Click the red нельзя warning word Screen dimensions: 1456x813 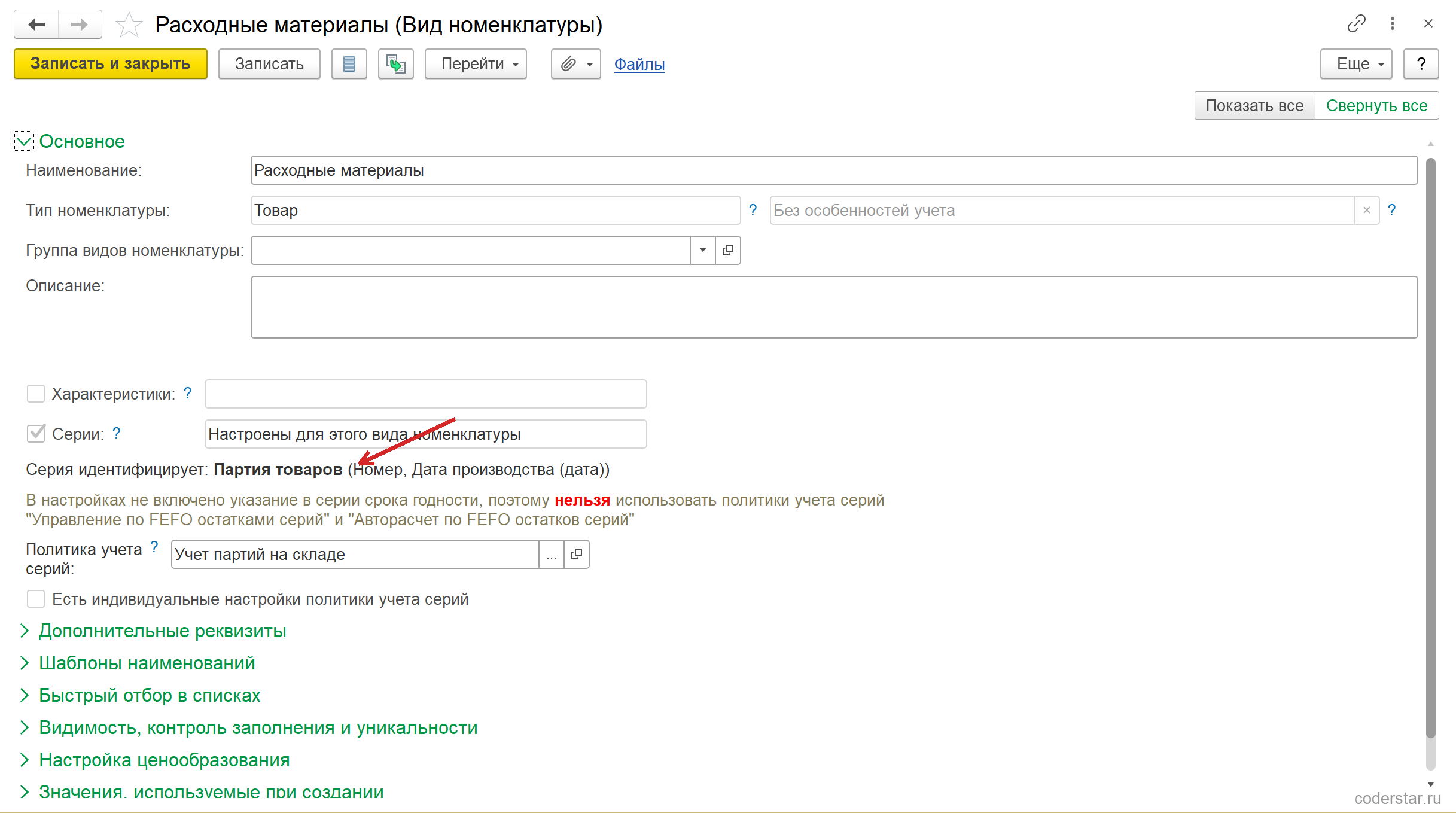point(582,500)
